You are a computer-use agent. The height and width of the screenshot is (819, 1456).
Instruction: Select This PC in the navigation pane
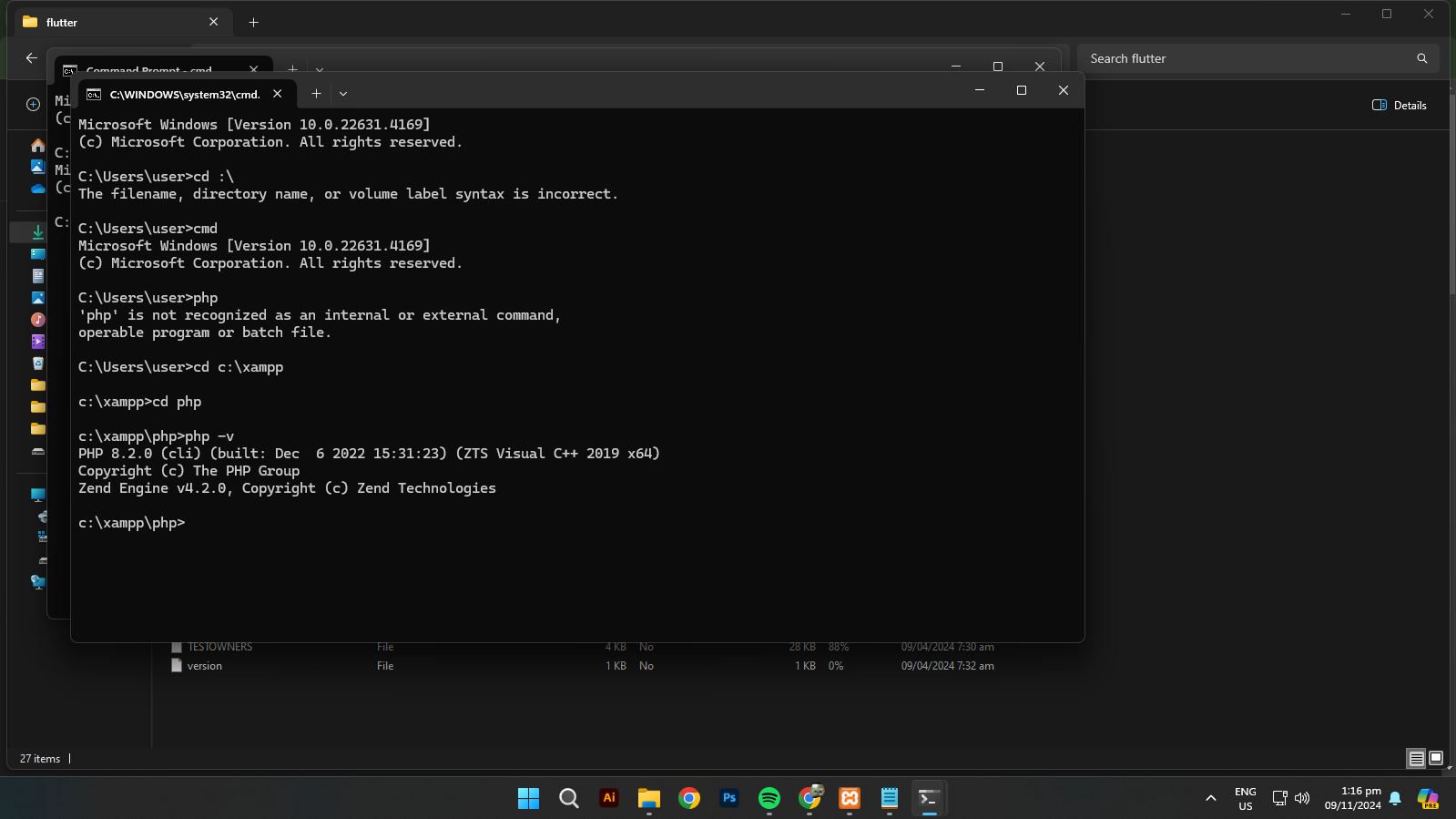pyautogui.click(x=37, y=495)
